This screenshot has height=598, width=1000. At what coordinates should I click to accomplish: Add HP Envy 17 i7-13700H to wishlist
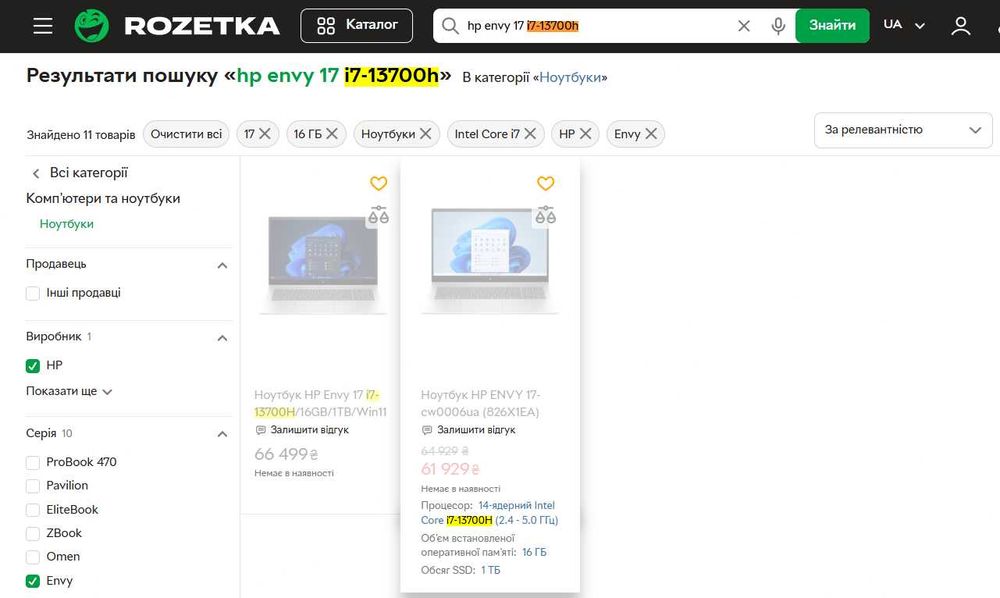tap(379, 184)
